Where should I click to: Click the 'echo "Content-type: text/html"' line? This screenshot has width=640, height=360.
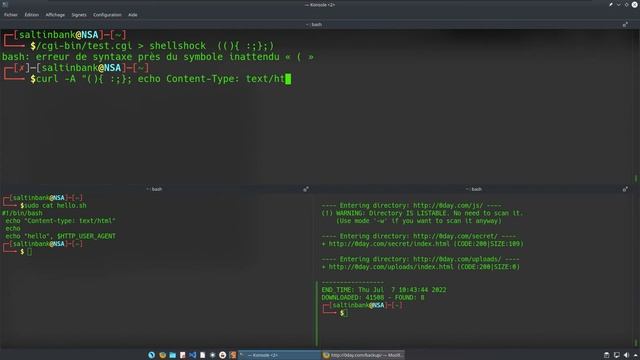(60, 221)
